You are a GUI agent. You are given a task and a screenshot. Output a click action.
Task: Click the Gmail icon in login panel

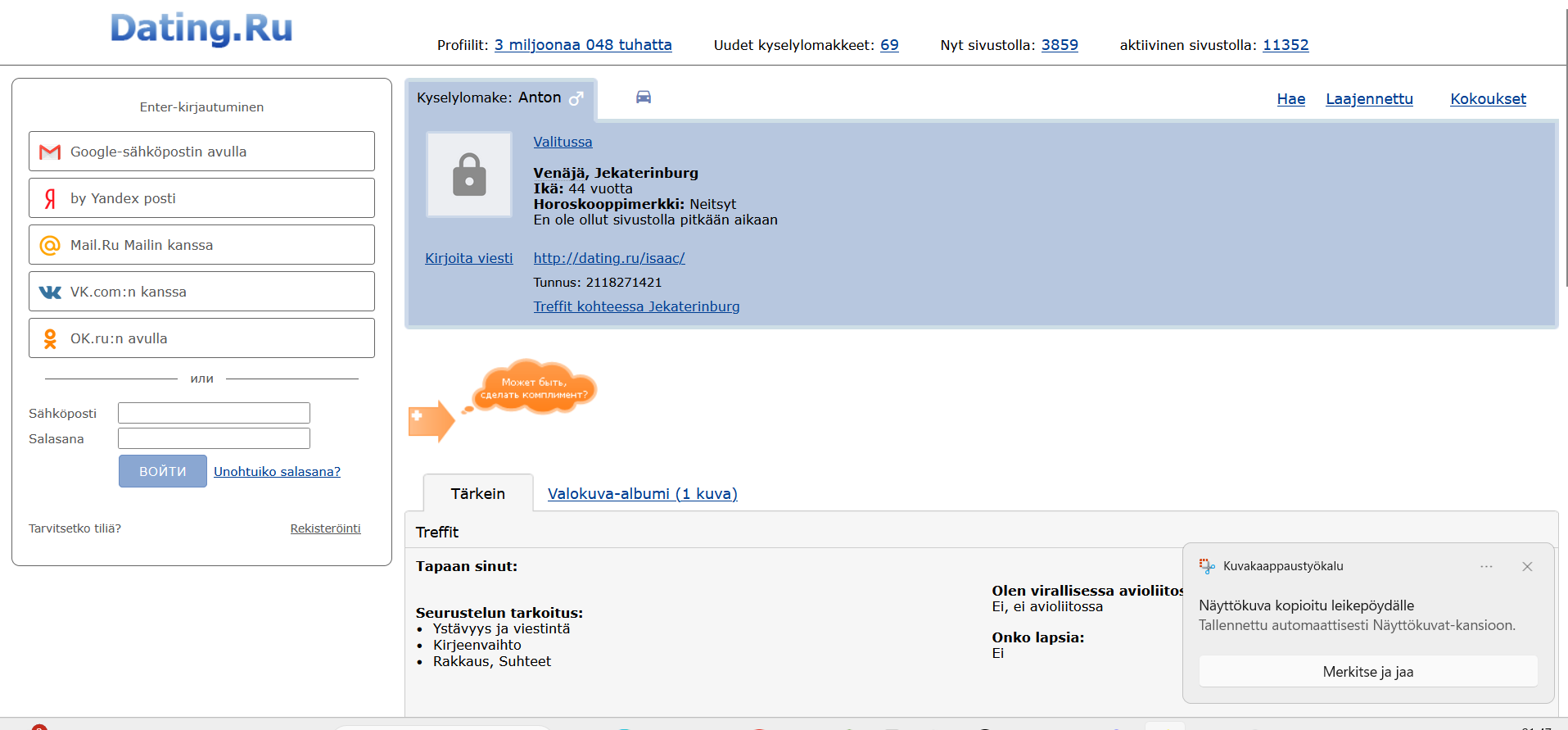(x=50, y=152)
